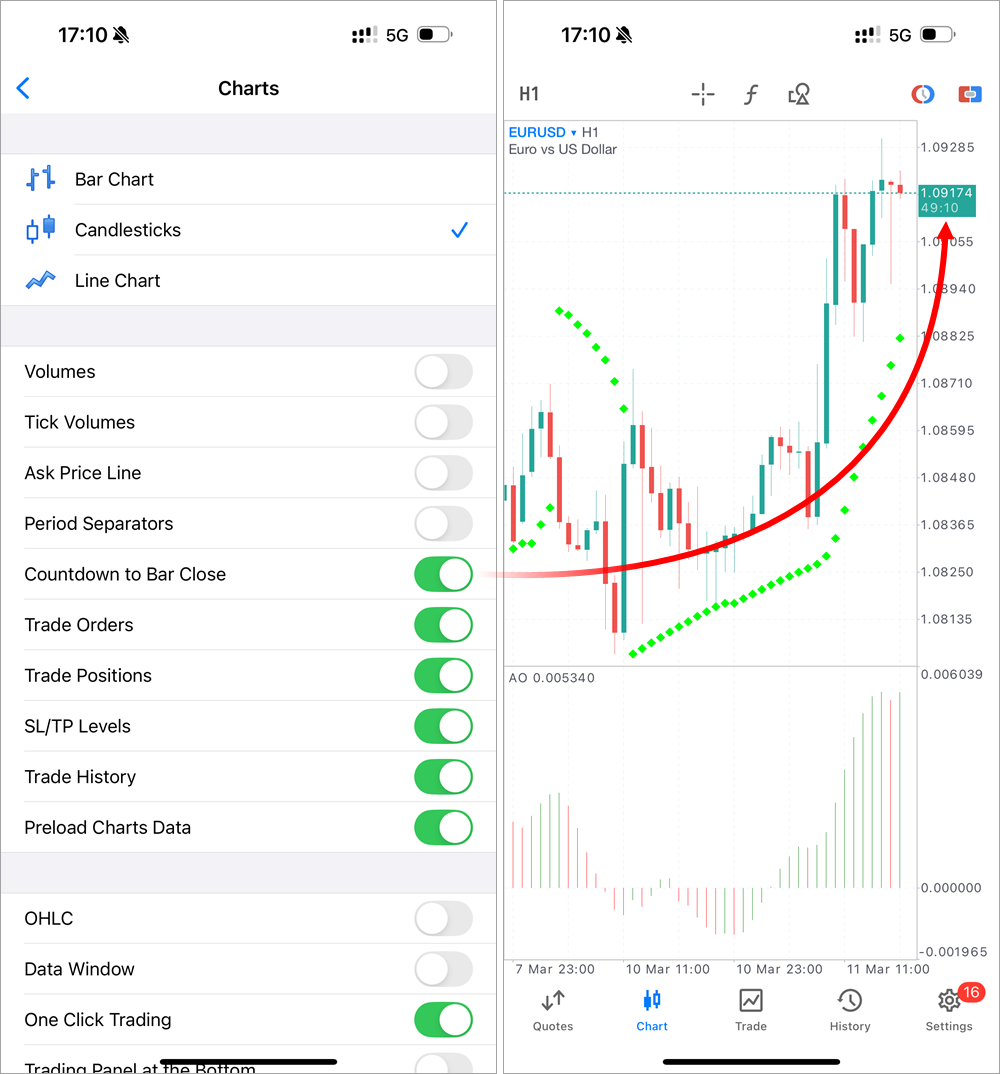Turn off Countdown to Bar Close
The width and height of the screenshot is (1000, 1074).
443,575
